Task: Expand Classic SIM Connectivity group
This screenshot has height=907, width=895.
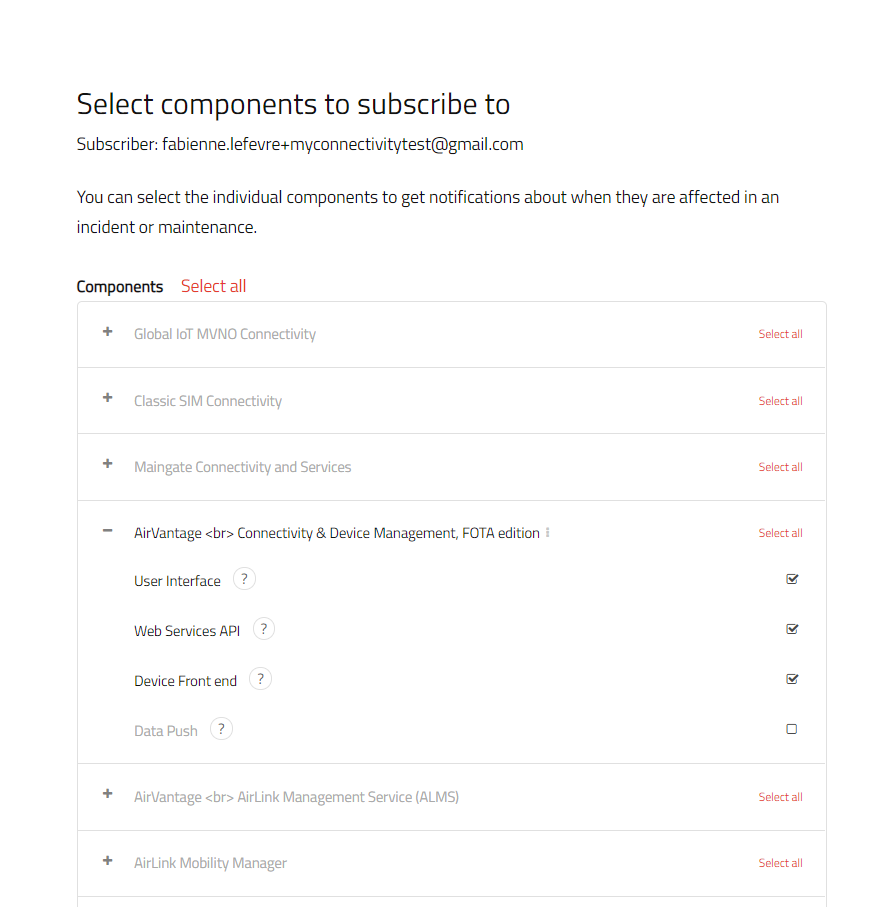Action: coord(108,398)
